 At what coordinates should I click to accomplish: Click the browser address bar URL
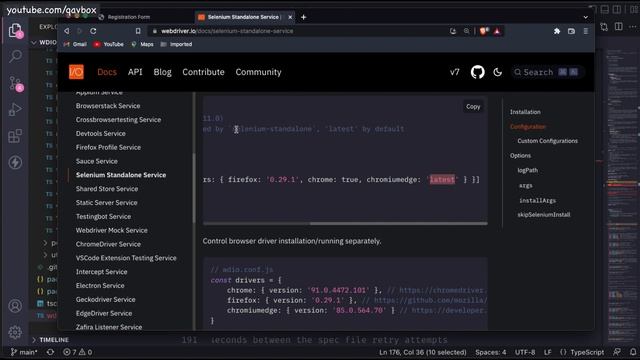227,31
